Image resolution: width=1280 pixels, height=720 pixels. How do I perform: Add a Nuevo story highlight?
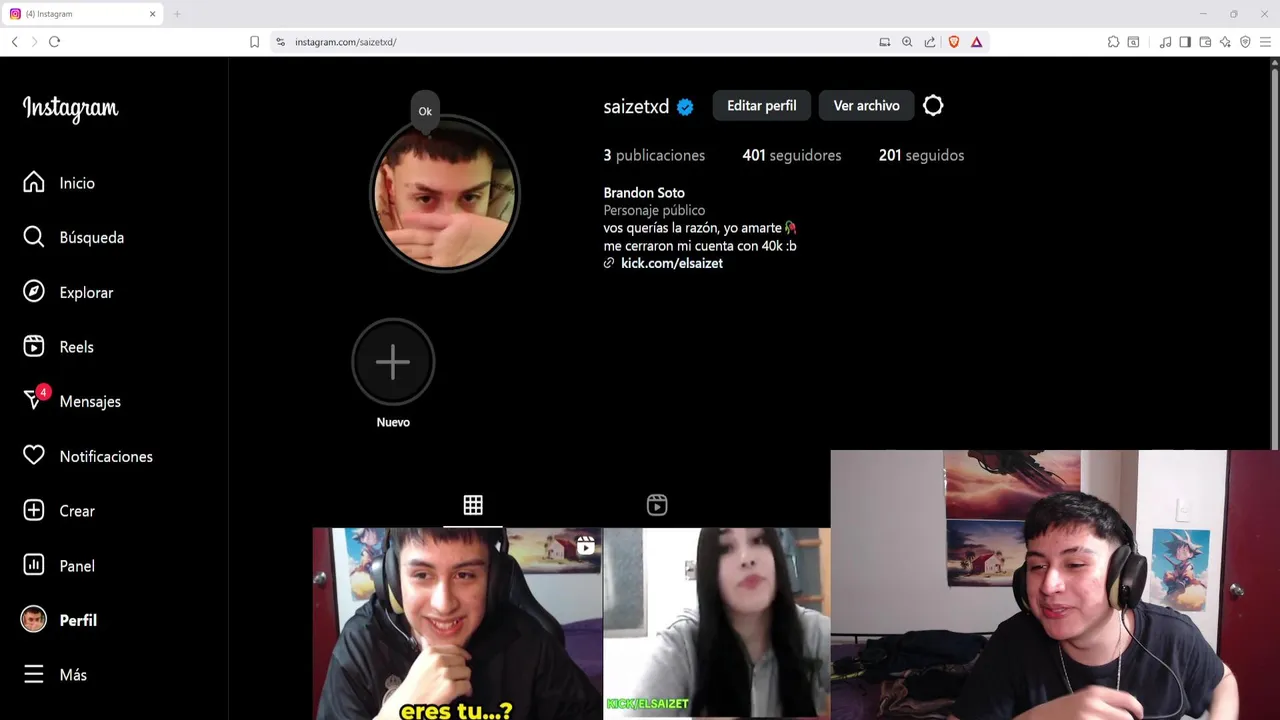(x=393, y=362)
